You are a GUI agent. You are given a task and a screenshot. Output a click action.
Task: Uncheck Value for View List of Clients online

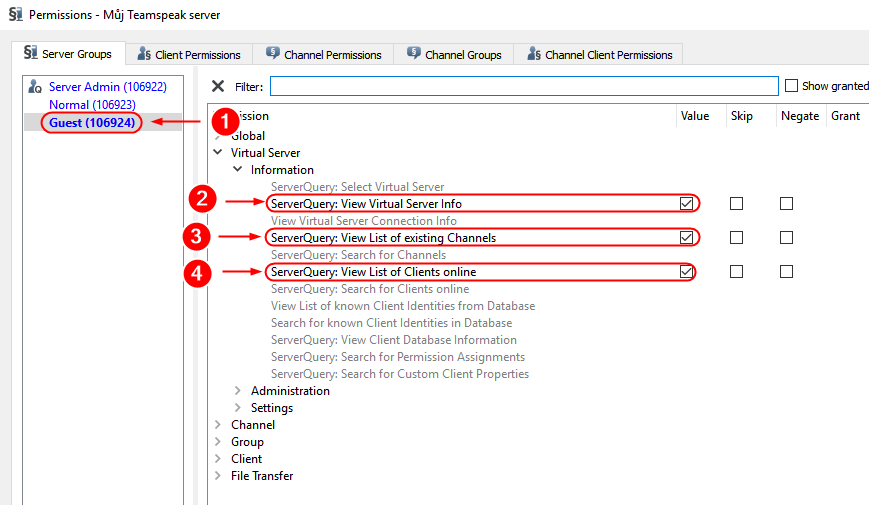tap(686, 272)
